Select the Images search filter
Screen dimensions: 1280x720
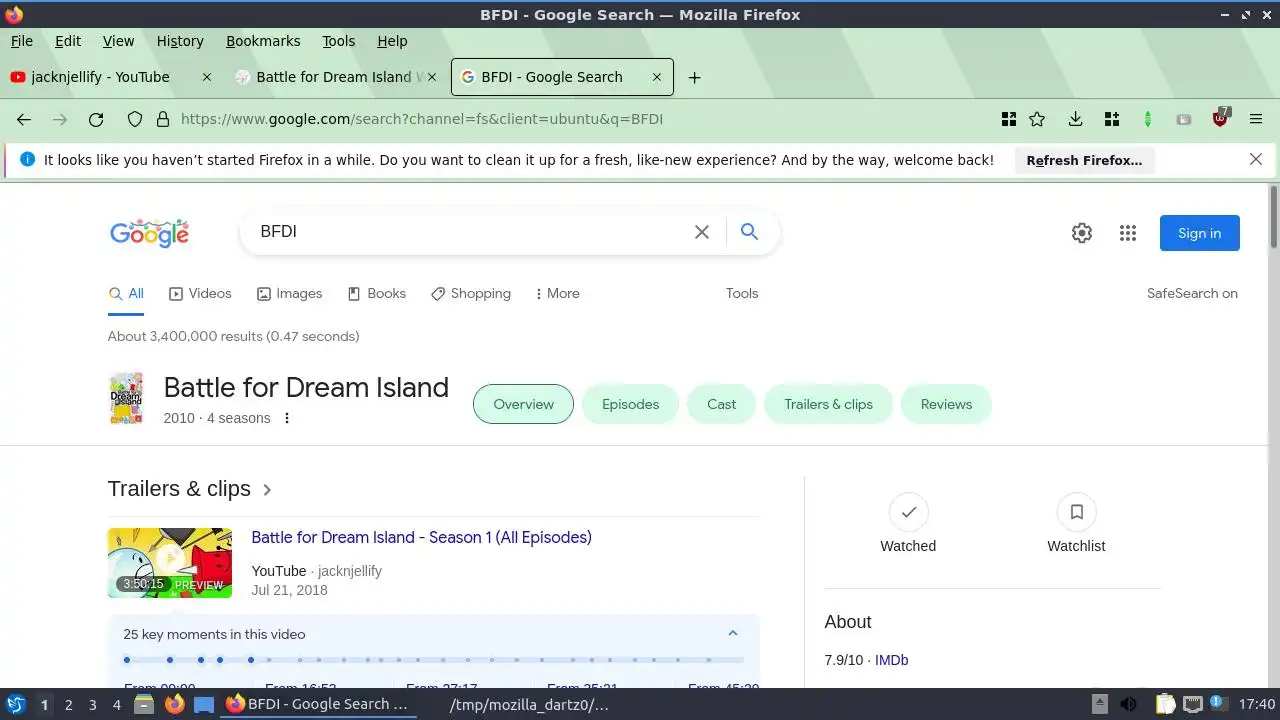(x=289, y=293)
